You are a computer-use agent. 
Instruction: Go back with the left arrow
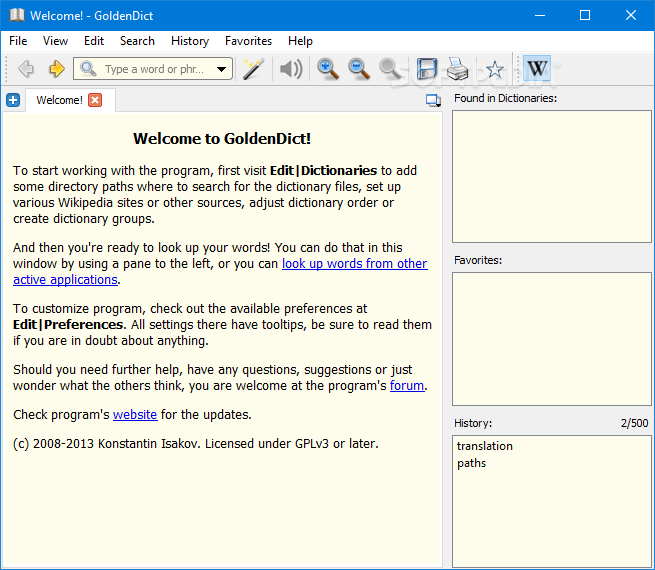click(26, 69)
